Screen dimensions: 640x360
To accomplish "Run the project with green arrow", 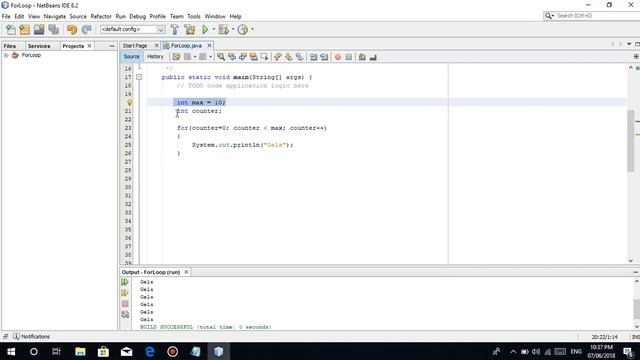I will (205, 29).
